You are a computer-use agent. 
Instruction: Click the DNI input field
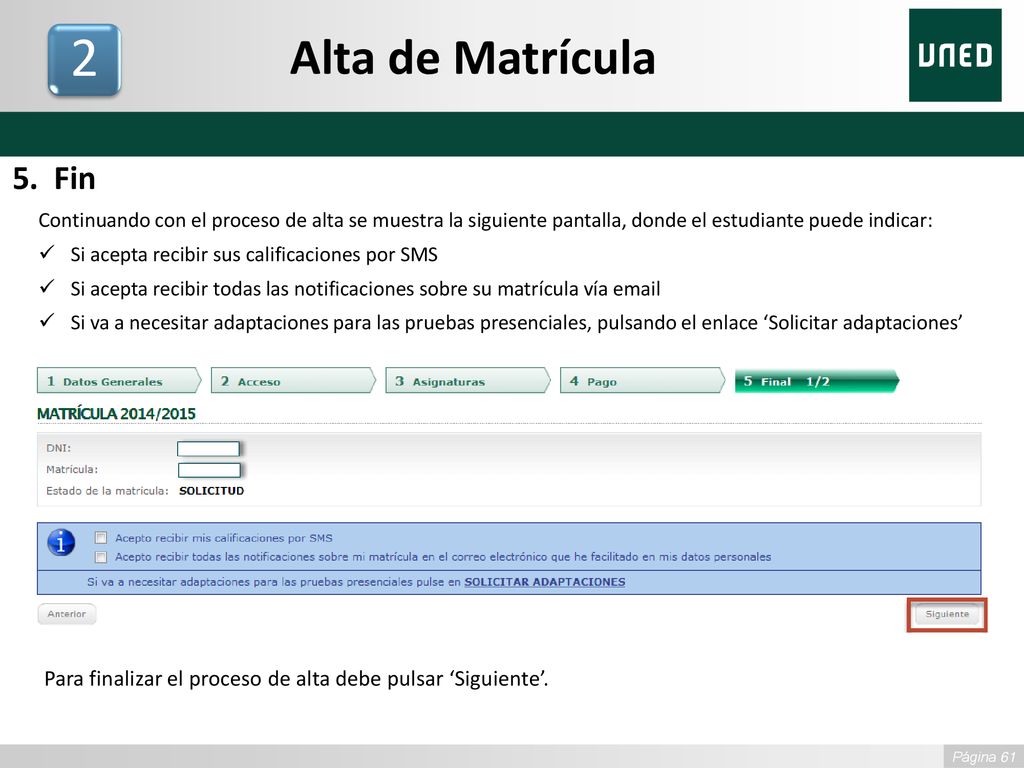(208, 449)
